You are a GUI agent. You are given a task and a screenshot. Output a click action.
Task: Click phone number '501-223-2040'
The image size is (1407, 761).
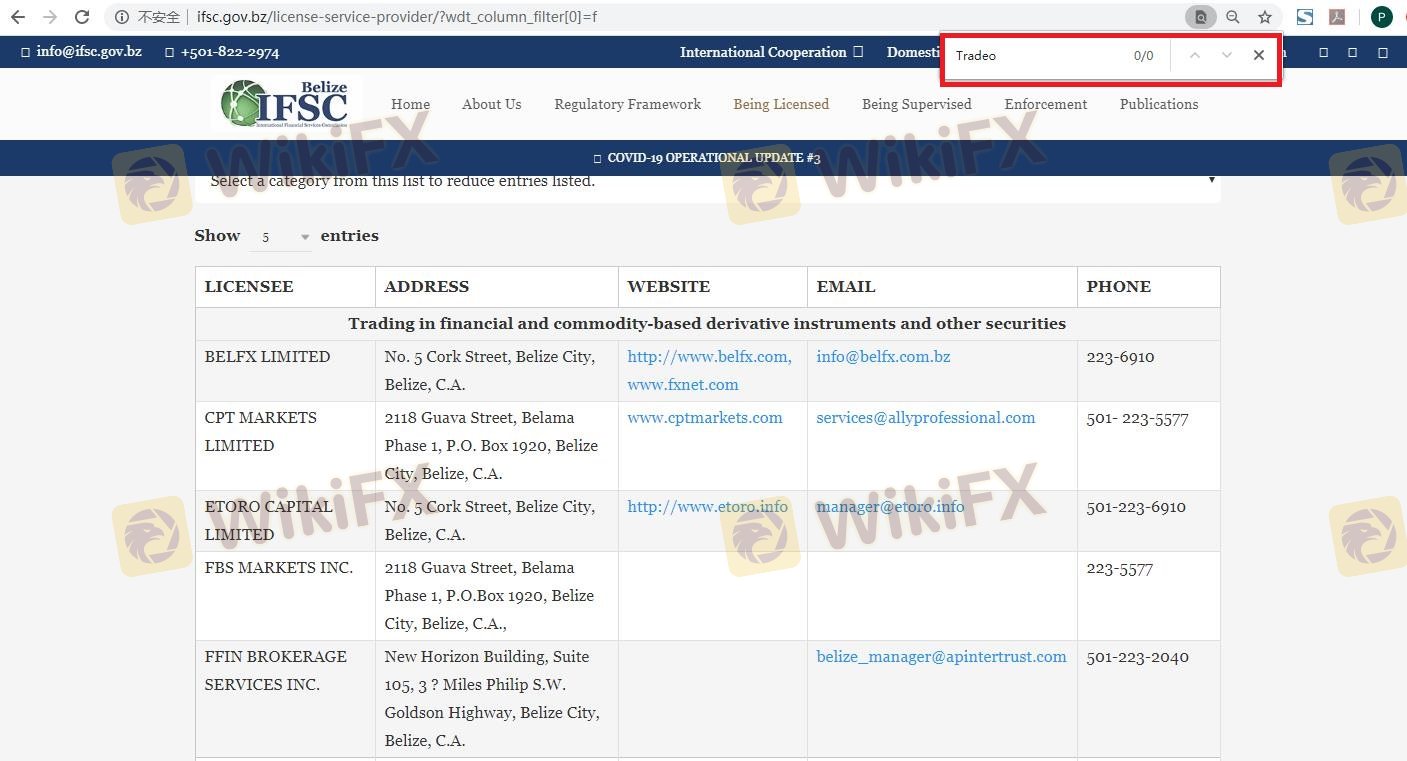click(x=1137, y=657)
